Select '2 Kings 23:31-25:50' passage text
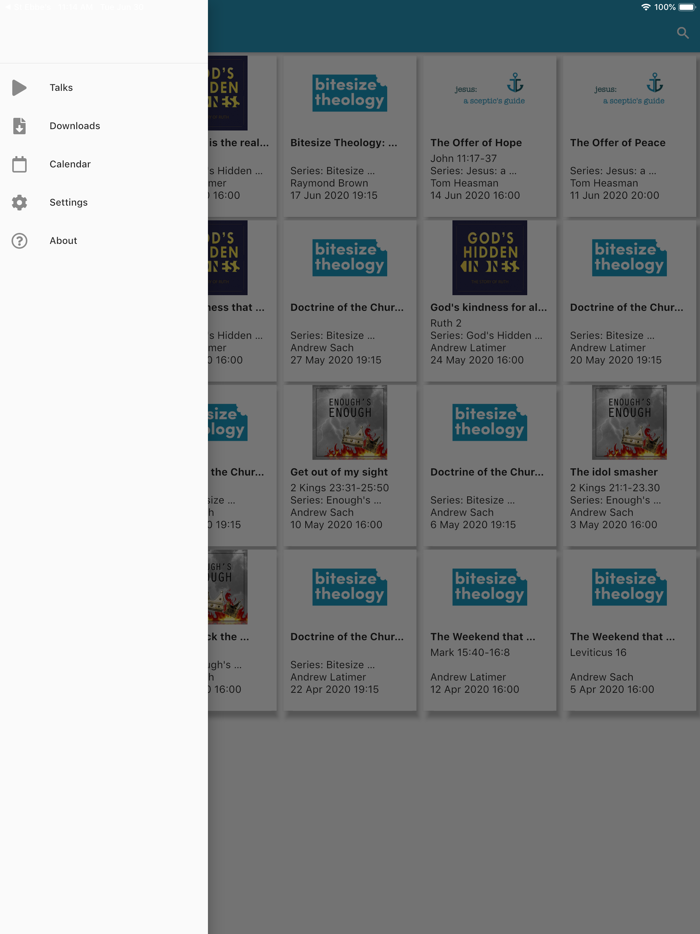Image resolution: width=700 pixels, height=934 pixels. (x=340, y=488)
